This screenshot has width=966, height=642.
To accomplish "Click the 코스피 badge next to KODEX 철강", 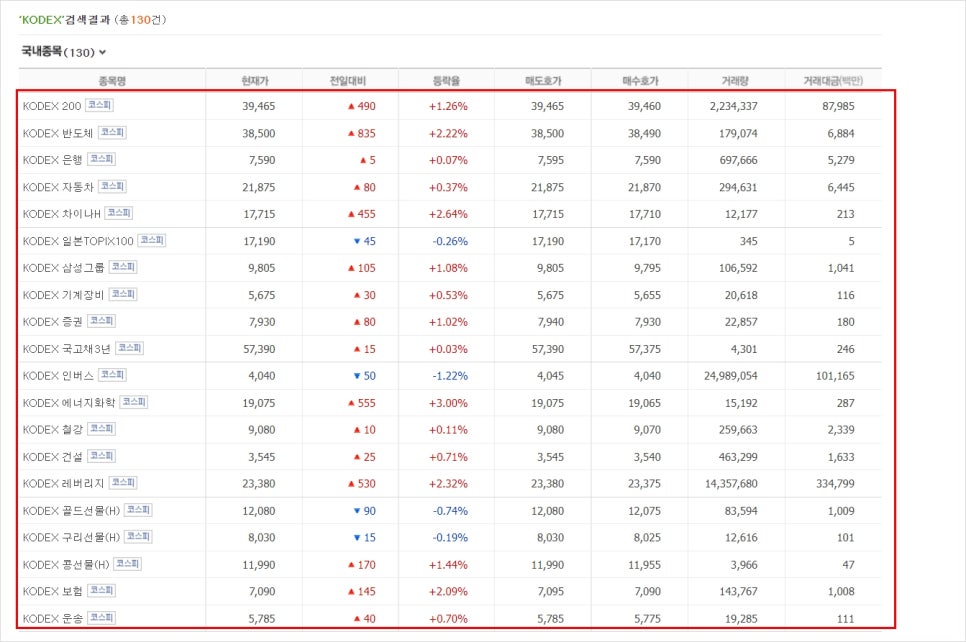I will point(102,429).
